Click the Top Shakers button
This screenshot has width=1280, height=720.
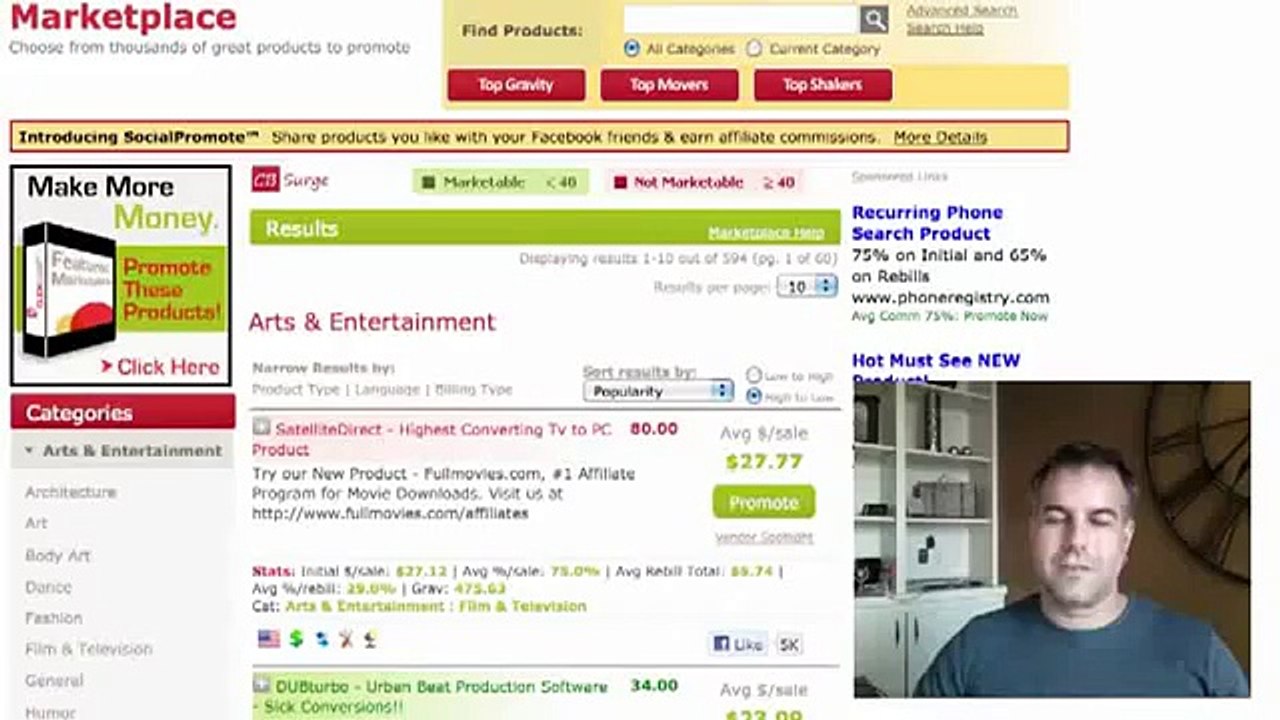[822, 85]
